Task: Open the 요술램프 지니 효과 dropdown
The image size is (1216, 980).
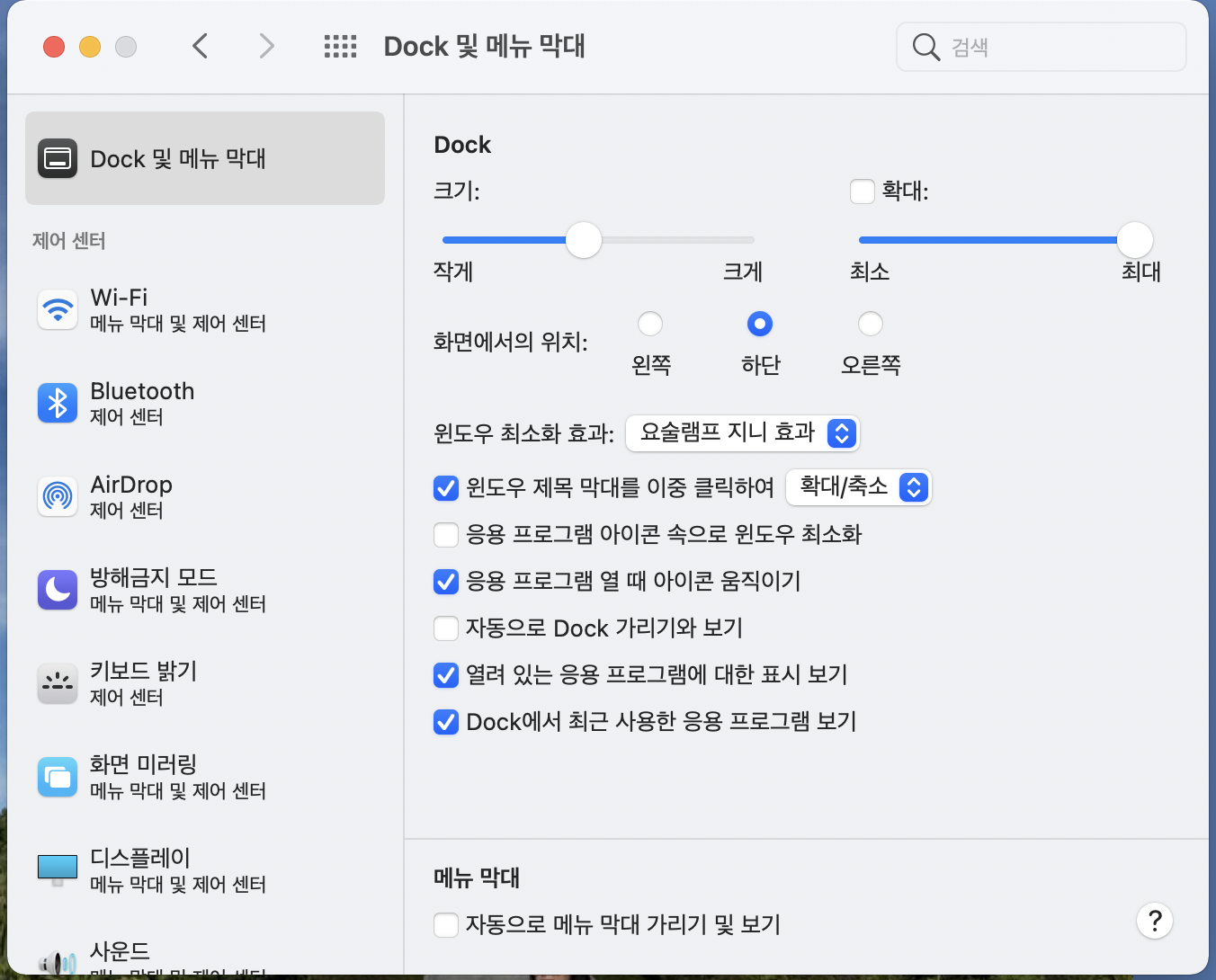Action: click(x=743, y=433)
